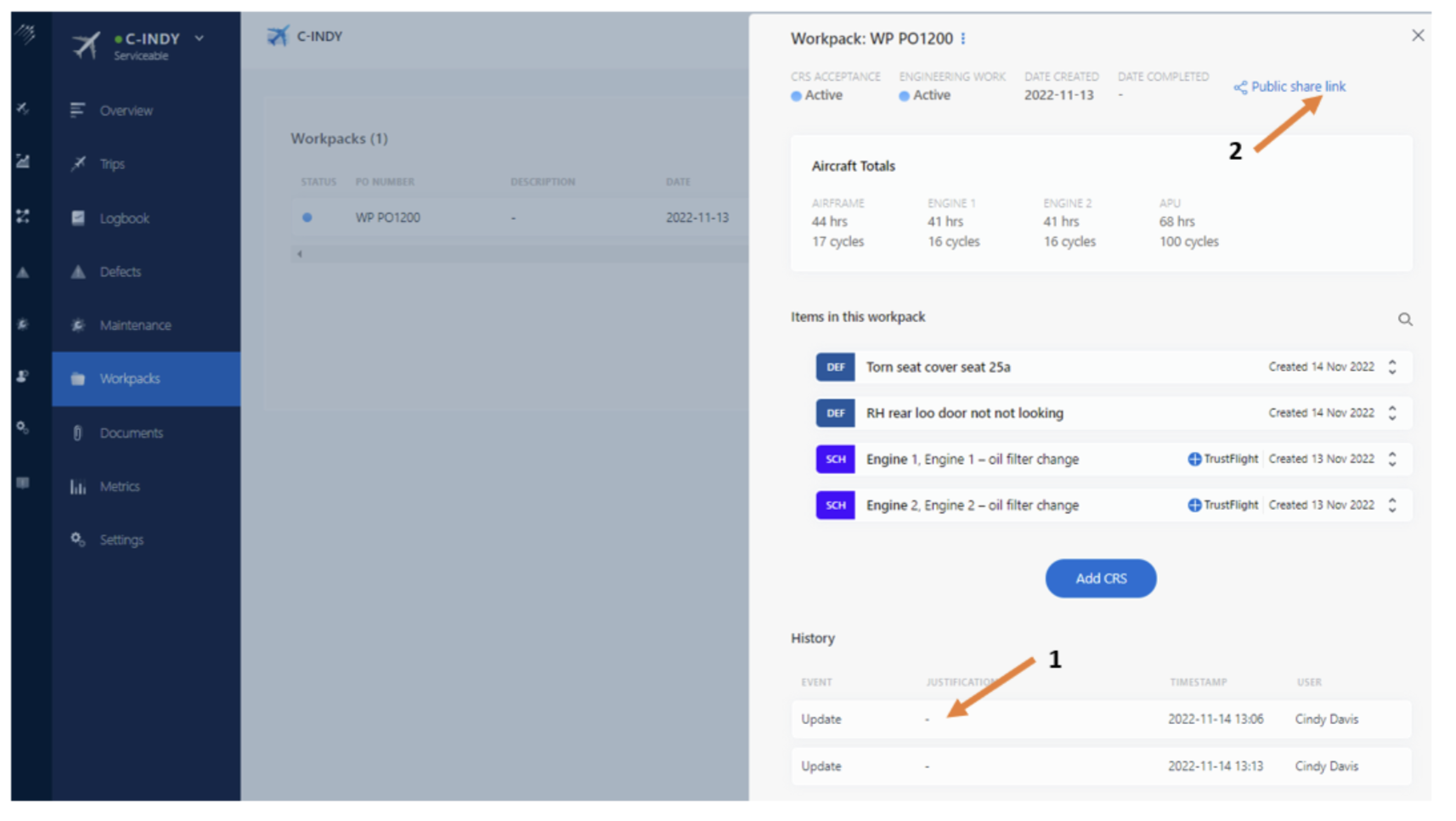The image size is (1456, 821).
Task: Click the horizontal scrollbar under workpacks table
Action: click(518, 254)
